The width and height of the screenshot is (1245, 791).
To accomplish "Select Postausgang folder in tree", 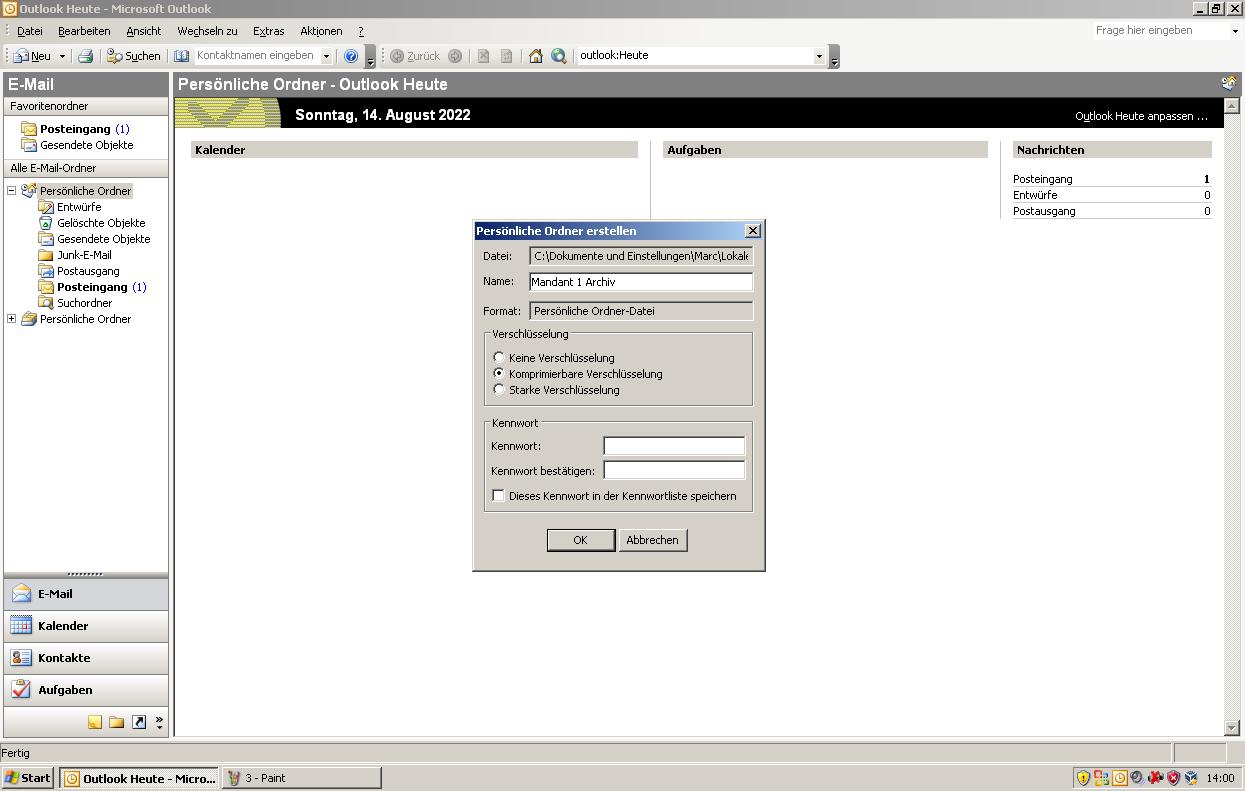I will (88, 271).
